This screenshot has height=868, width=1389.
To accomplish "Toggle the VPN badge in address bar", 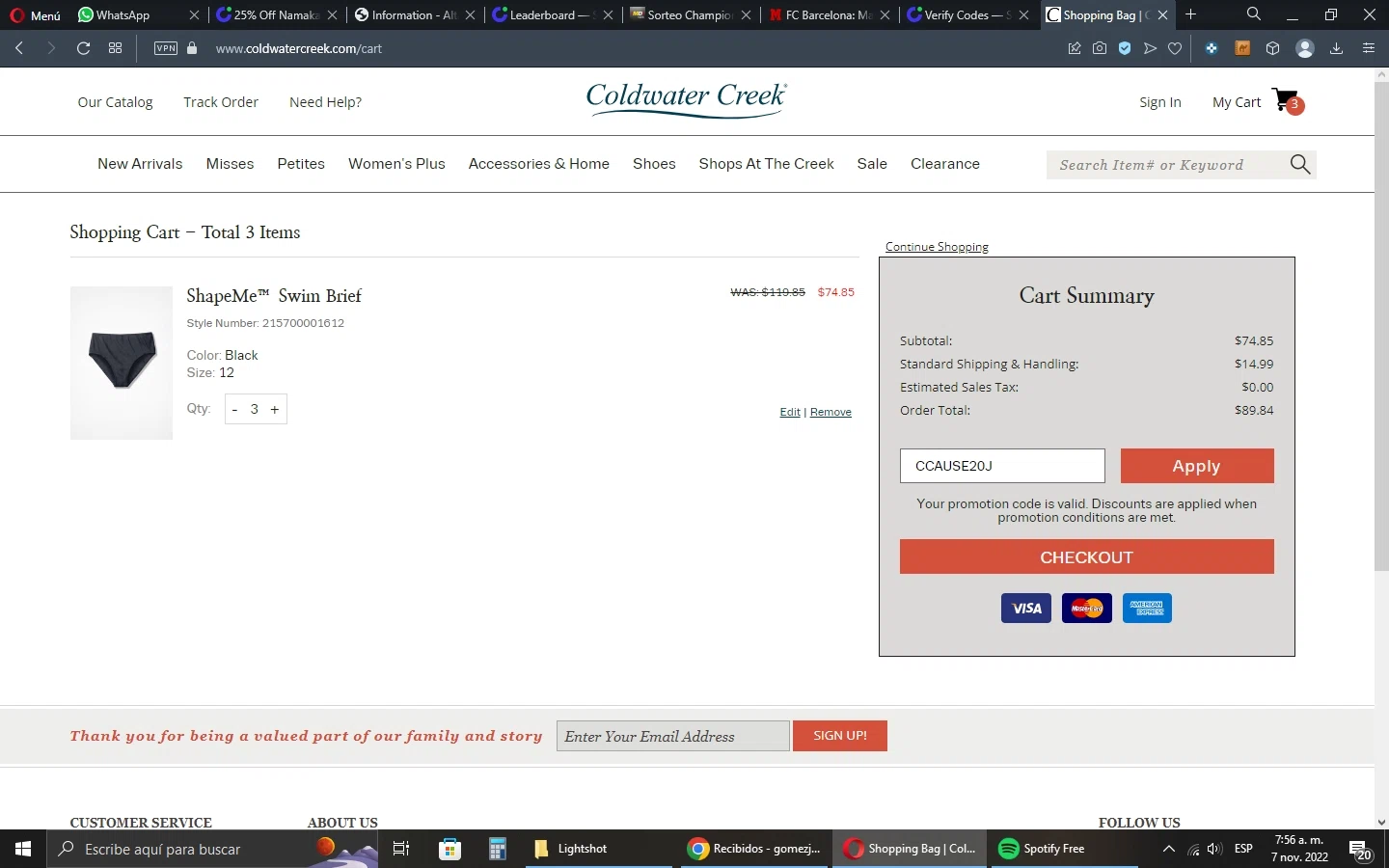I will click(x=166, y=48).
